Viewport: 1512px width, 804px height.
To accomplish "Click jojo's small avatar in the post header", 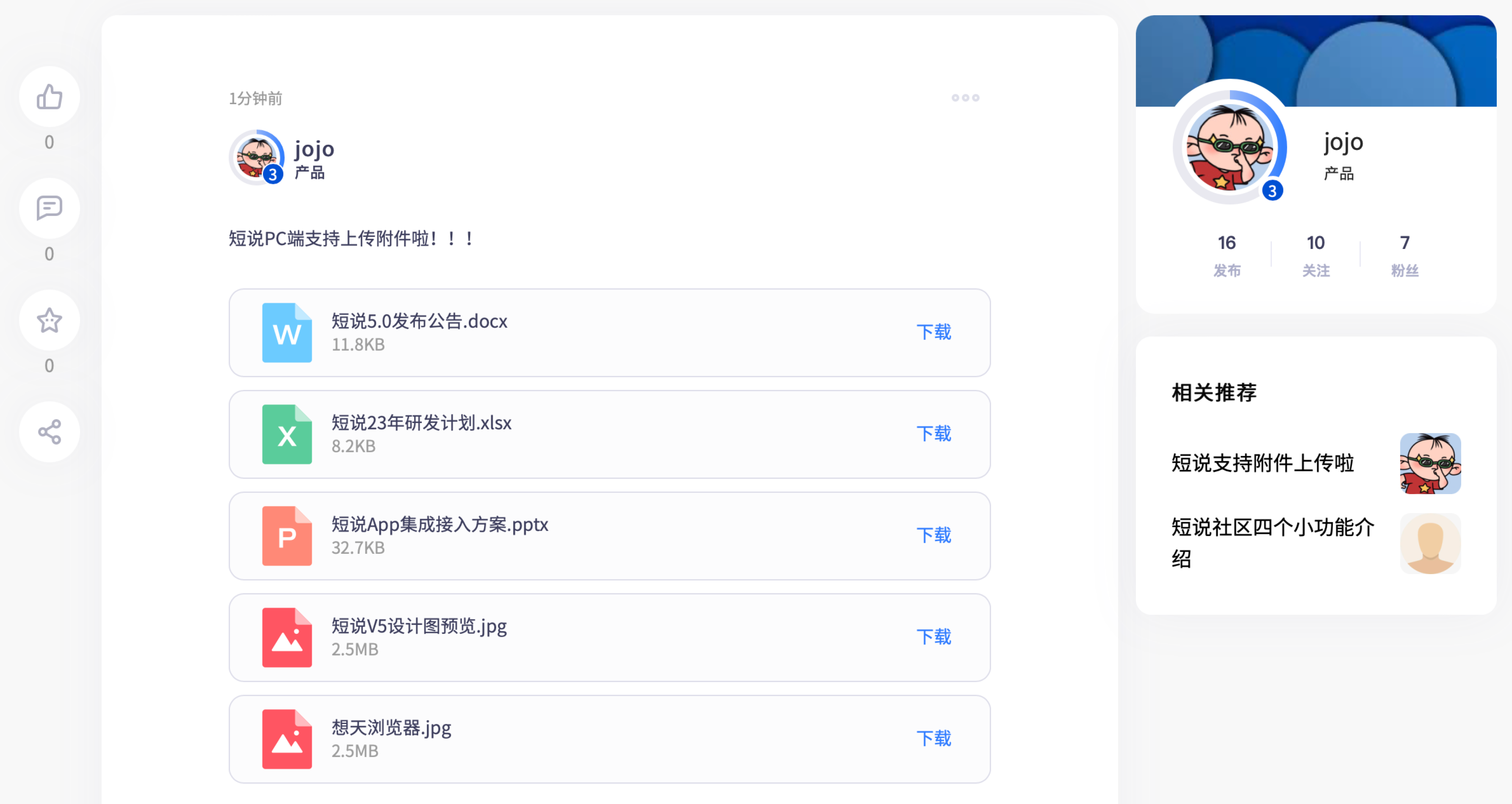I will (x=257, y=157).
